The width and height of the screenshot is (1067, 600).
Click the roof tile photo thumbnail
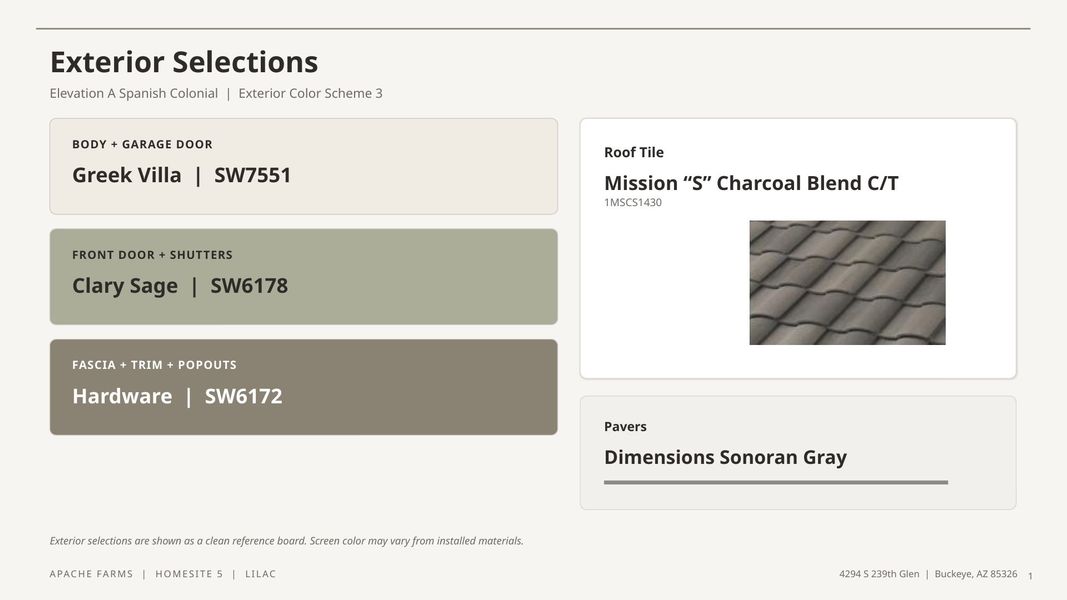(847, 282)
